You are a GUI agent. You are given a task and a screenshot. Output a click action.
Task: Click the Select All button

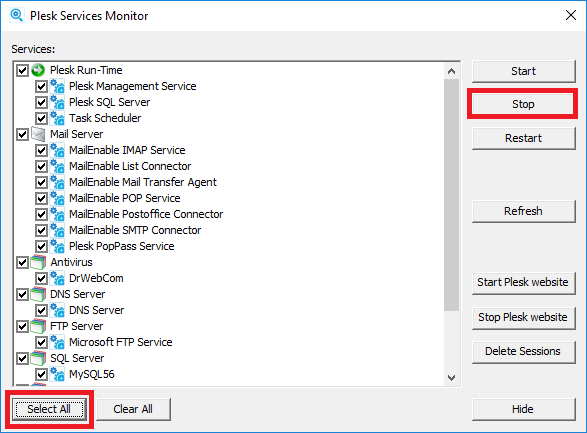click(x=49, y=409)
